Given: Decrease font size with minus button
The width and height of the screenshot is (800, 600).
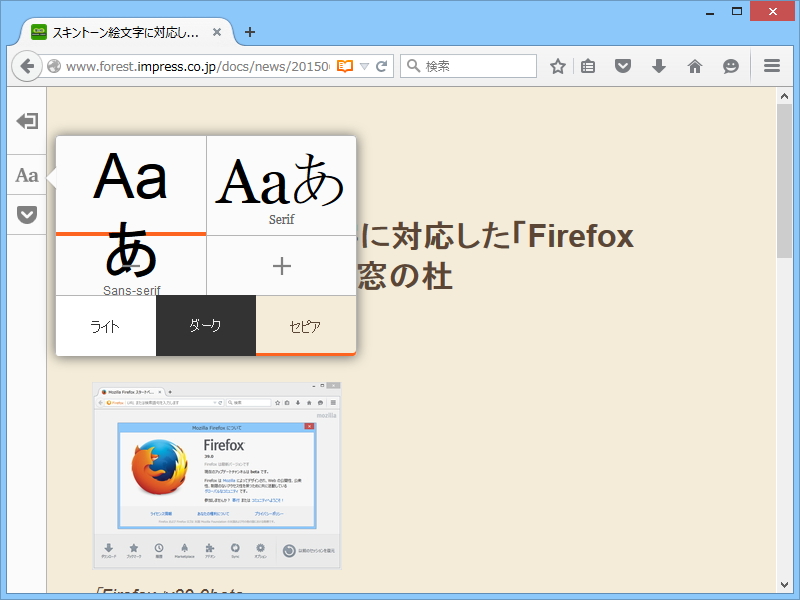Looking at the screenshot, I should [131, 266].
